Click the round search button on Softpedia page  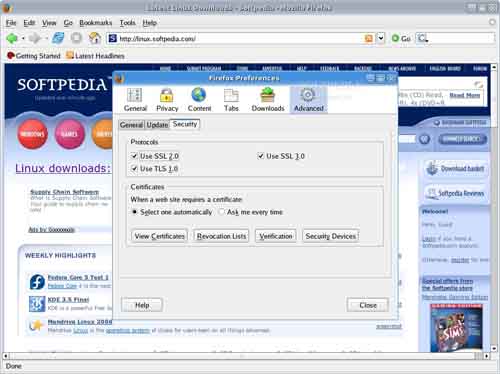[424, 139]
